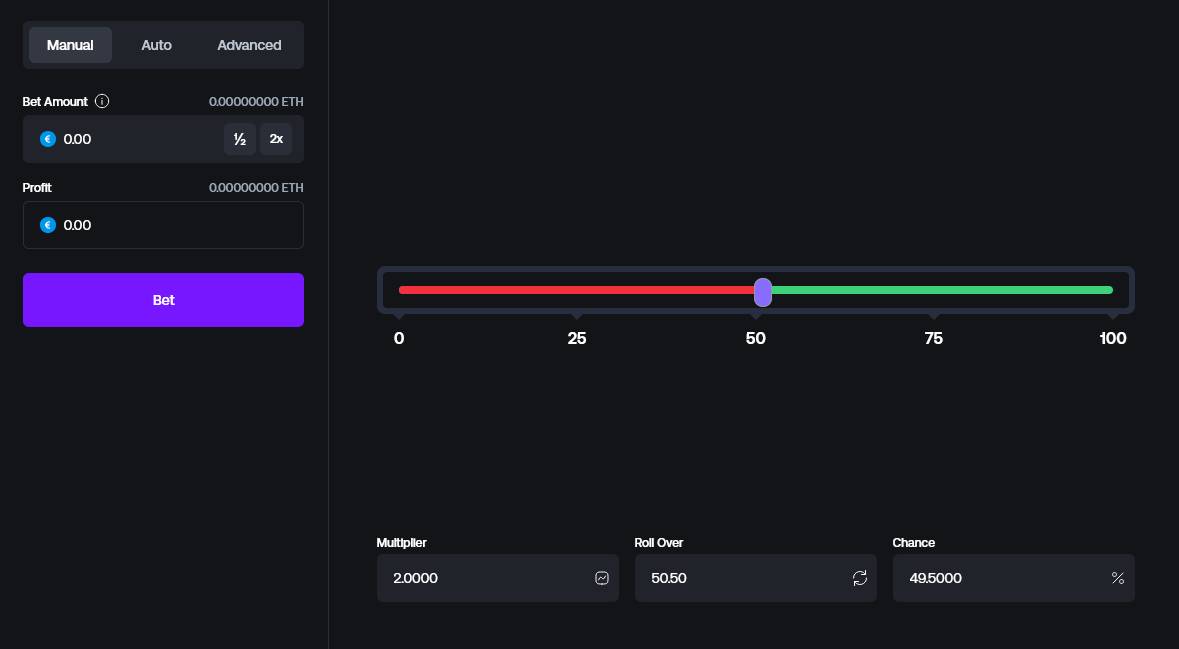The height and width of the screenshot is (649, 1179).
Task: Click the currency icon in Bet Amount field
Action: (x=48, y=139)
